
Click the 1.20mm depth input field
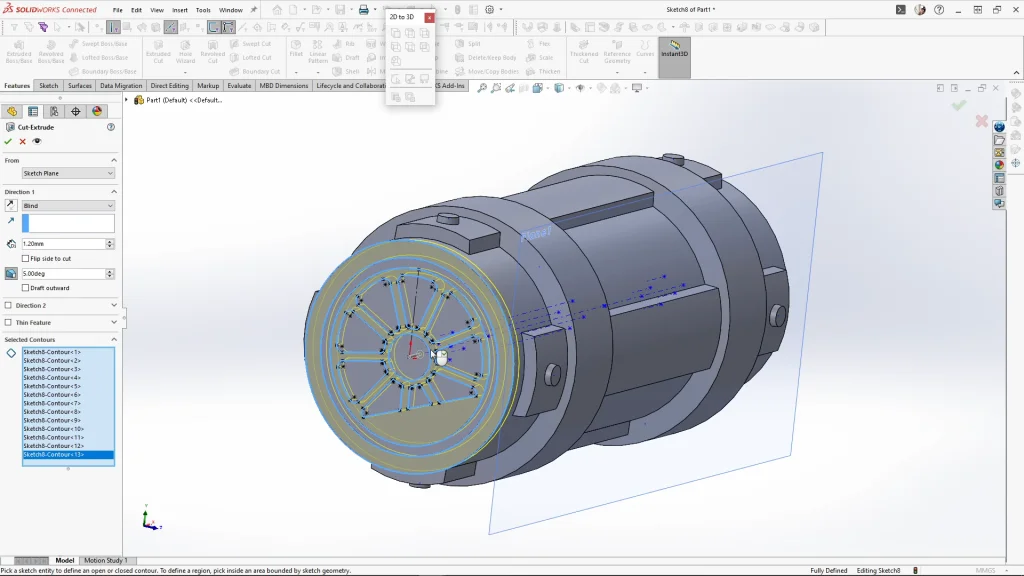(x=62, y=244)
